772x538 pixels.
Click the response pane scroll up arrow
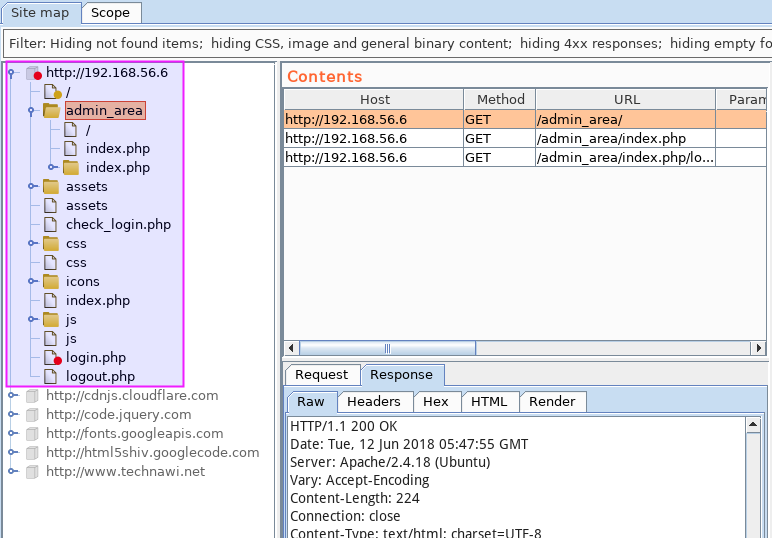pyautogui.click(x=753, y=425)
